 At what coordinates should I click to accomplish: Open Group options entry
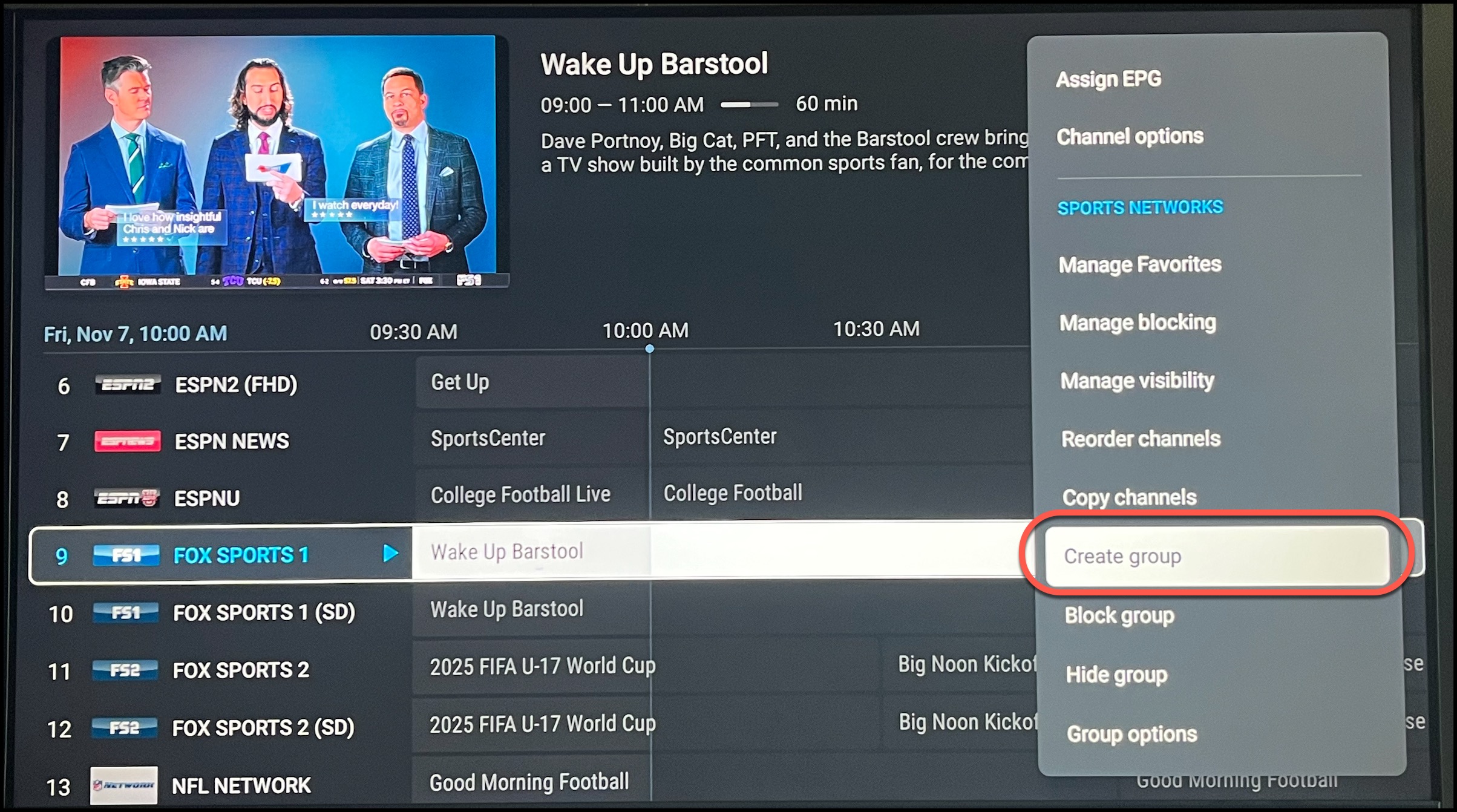coord(1131,734)
